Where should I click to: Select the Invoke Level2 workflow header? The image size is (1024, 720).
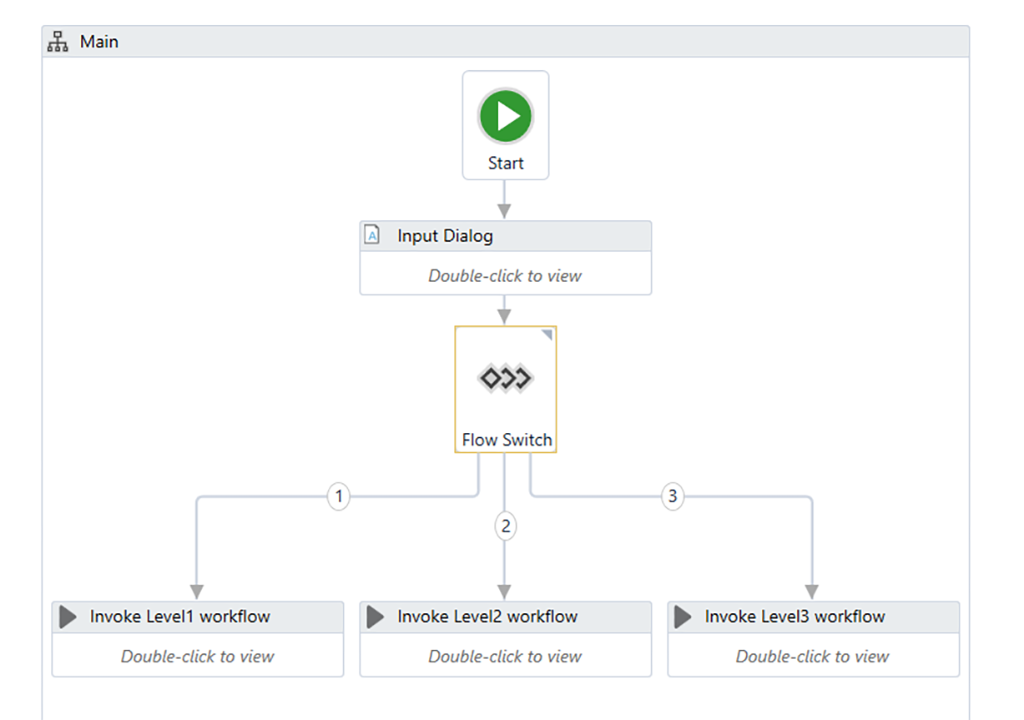(x=487, y=617)
